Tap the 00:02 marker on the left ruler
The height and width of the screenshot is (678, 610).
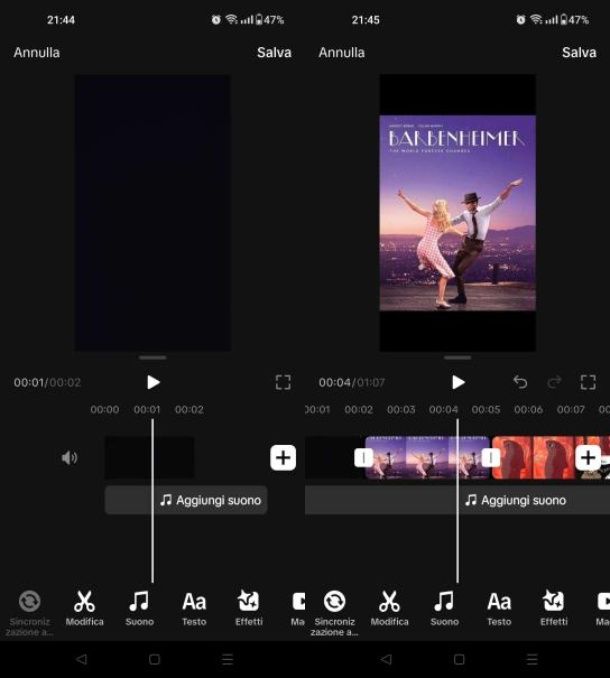pos(189,409)
